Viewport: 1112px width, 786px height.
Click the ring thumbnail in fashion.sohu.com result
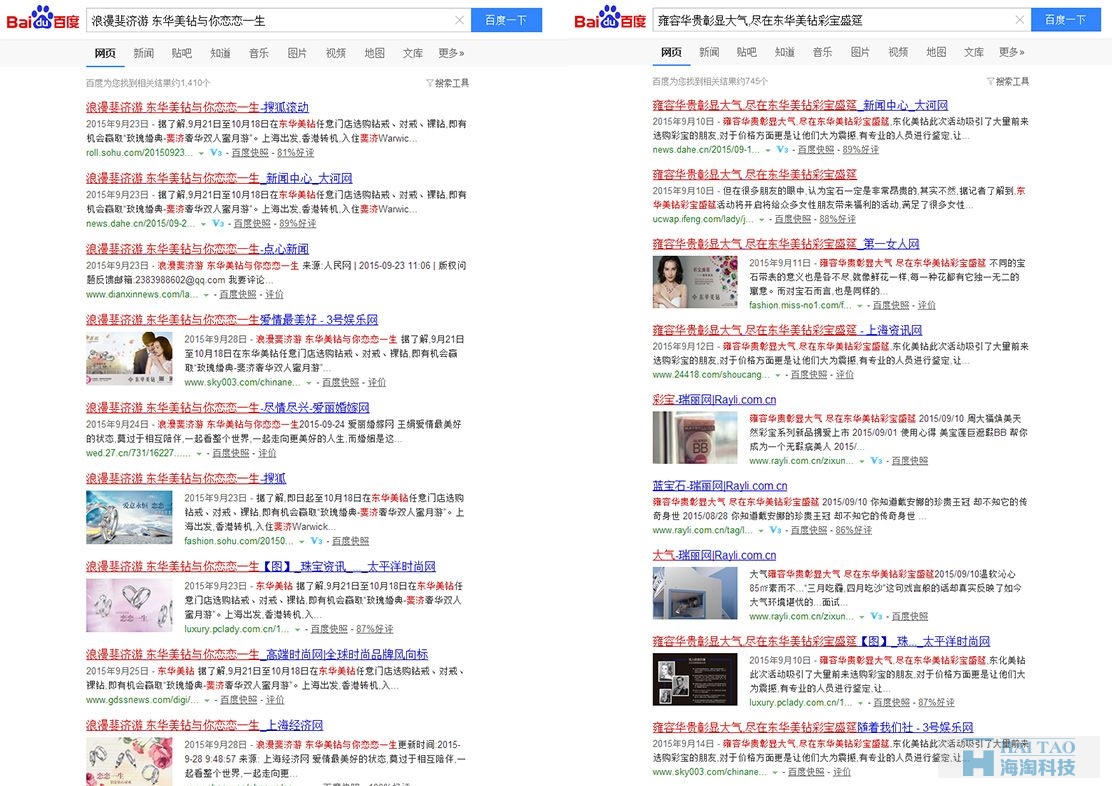tap(129, 517)
